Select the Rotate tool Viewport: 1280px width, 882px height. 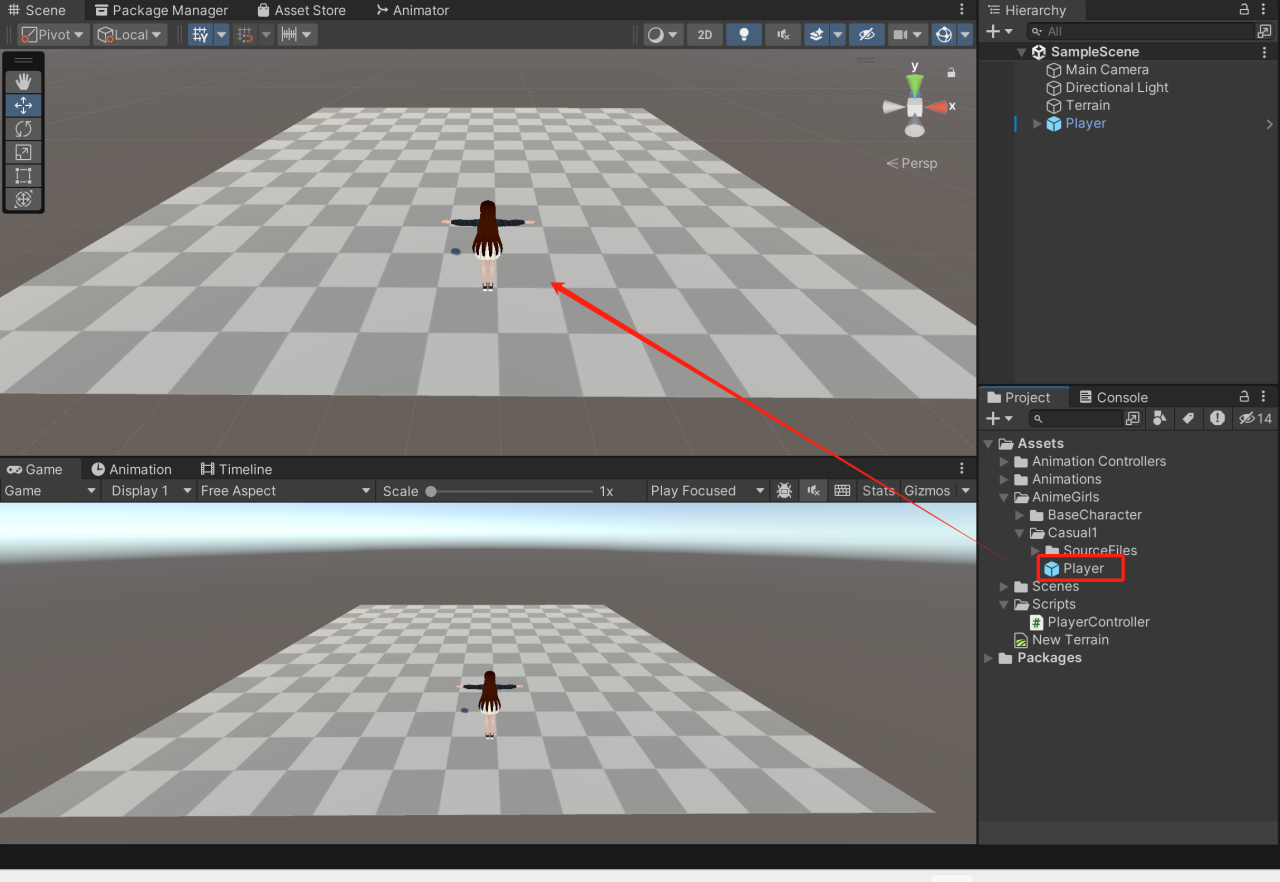22,129
